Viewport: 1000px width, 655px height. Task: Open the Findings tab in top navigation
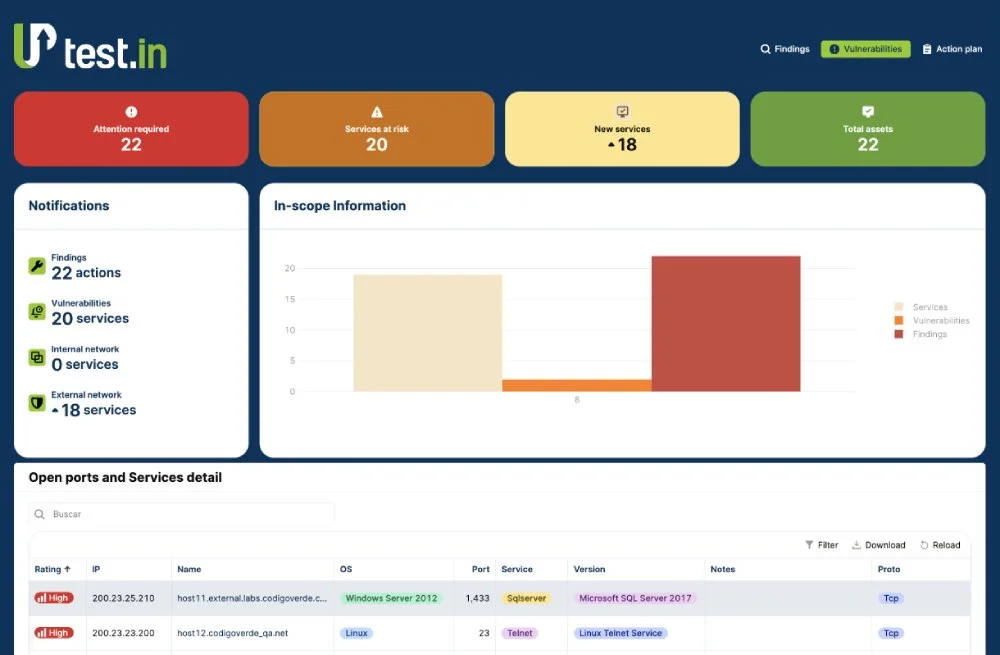(785, 49)
